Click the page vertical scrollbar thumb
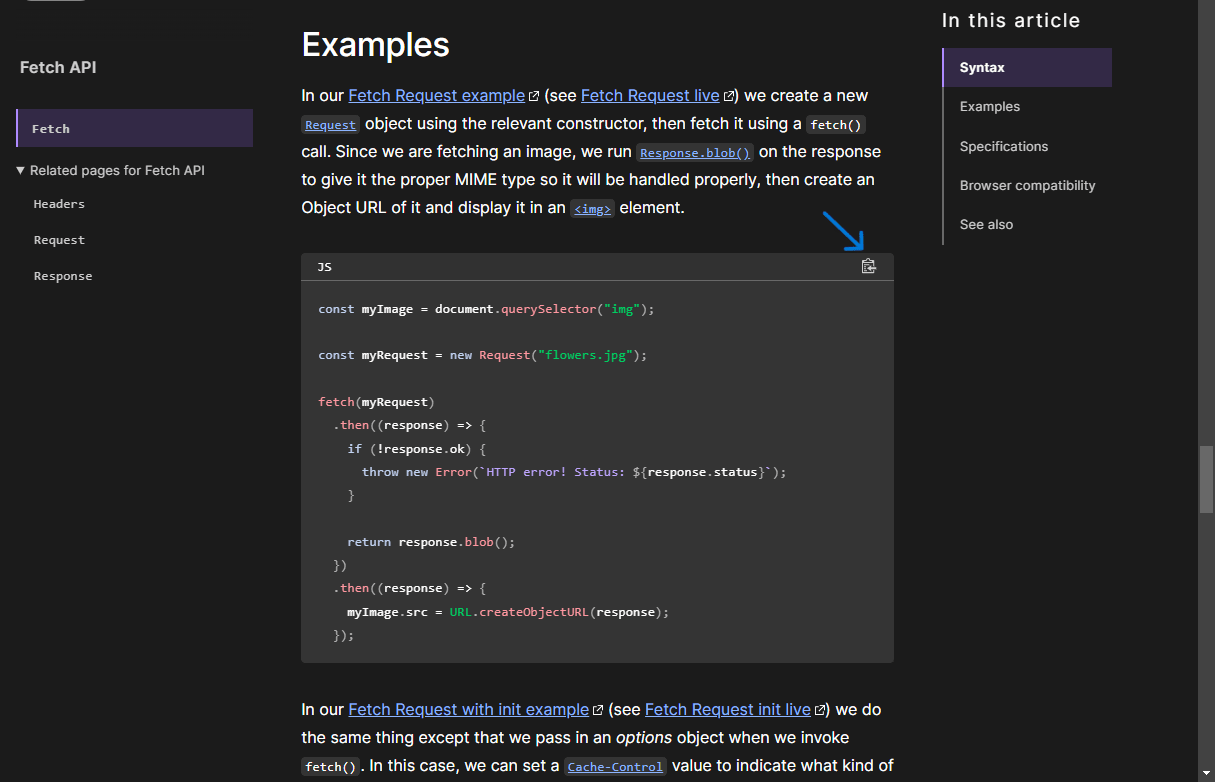 click(x=1206, y=479)
